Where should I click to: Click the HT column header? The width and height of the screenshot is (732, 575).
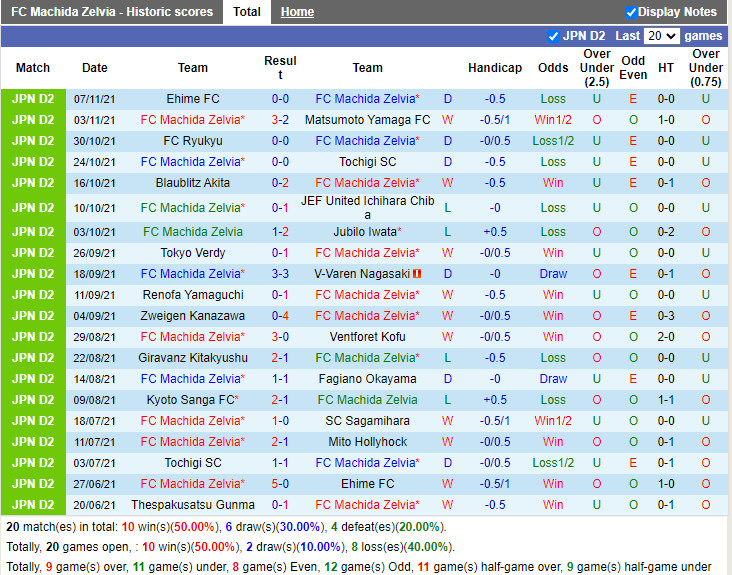click(666, 68)
